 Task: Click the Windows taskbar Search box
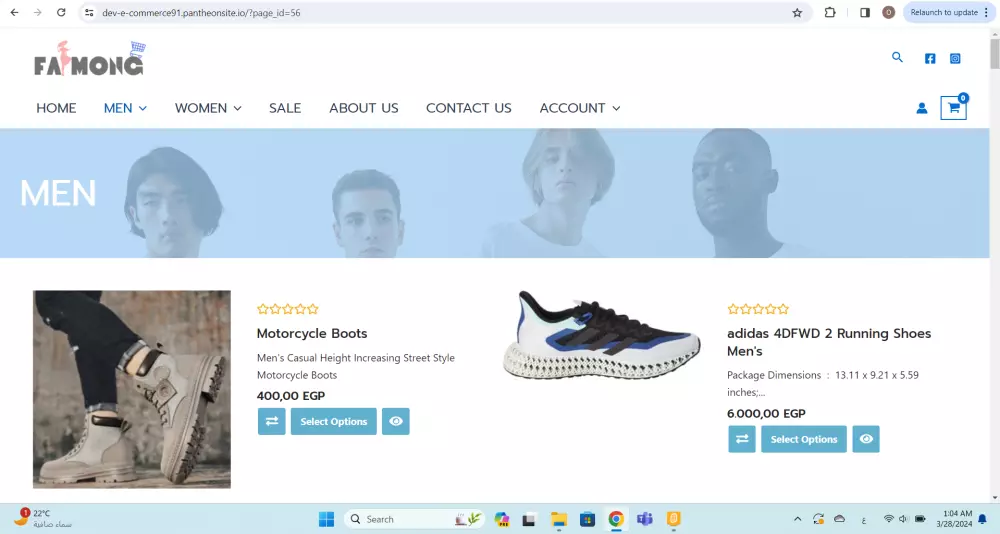point(415,519)
